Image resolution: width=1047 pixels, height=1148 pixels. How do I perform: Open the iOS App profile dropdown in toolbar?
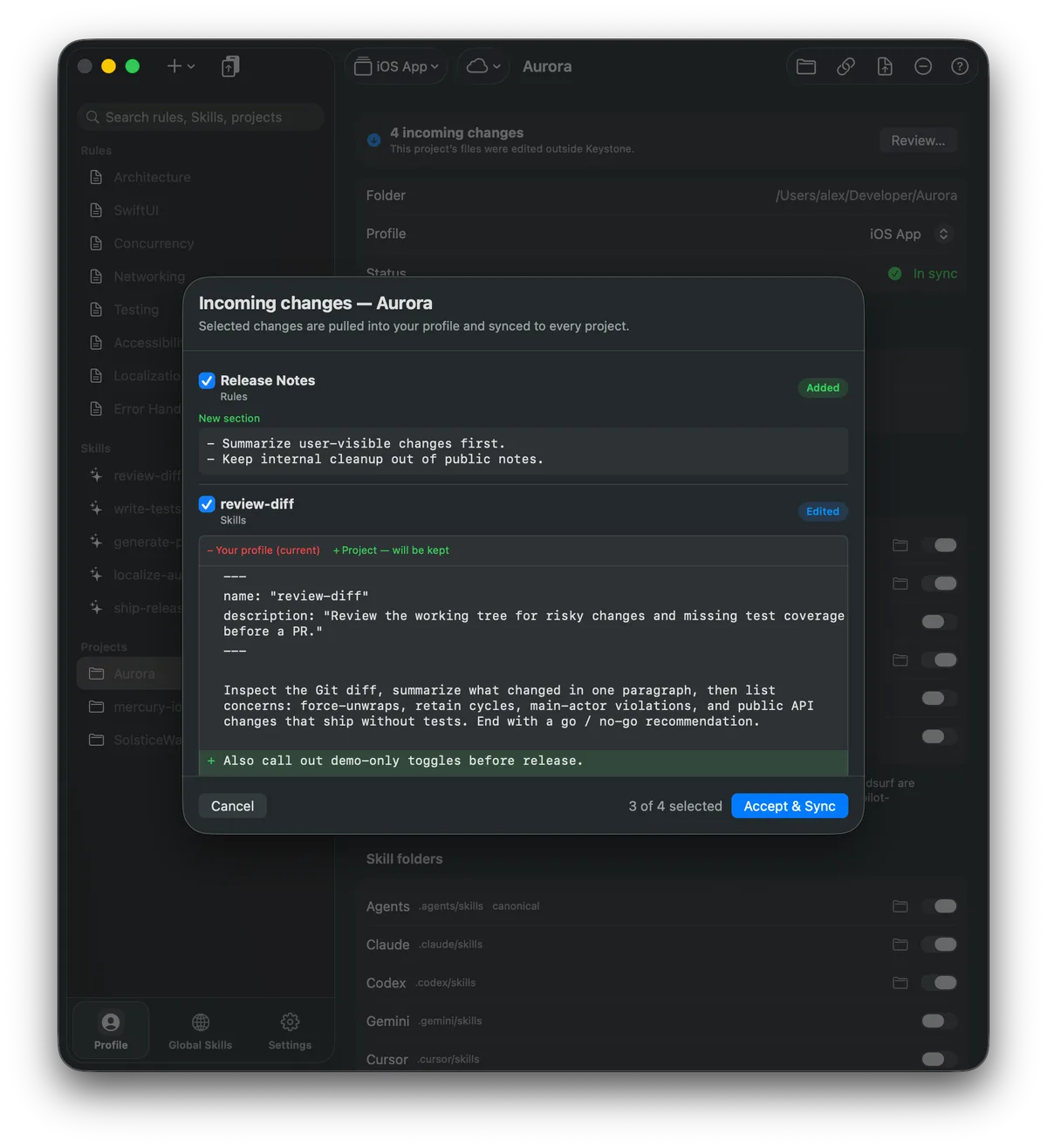coord(396,66)
